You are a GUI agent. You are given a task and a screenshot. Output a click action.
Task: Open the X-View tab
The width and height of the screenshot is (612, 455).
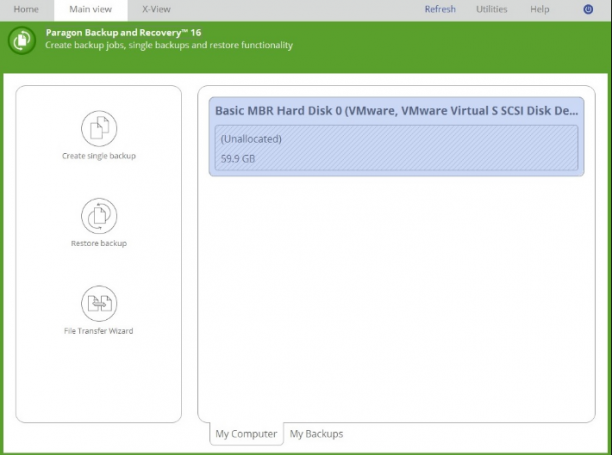coord(156,9)
